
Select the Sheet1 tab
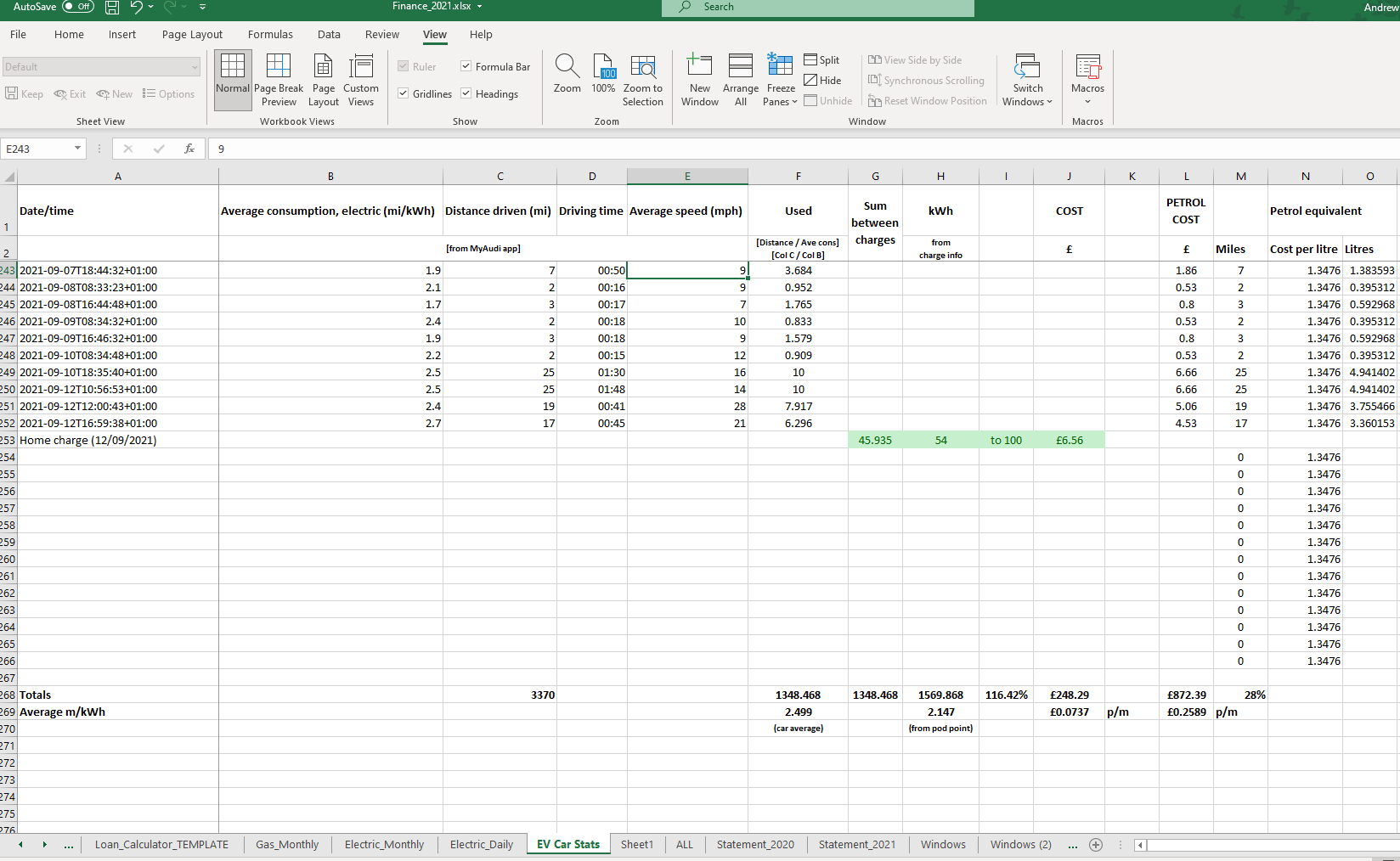point(637,845)
